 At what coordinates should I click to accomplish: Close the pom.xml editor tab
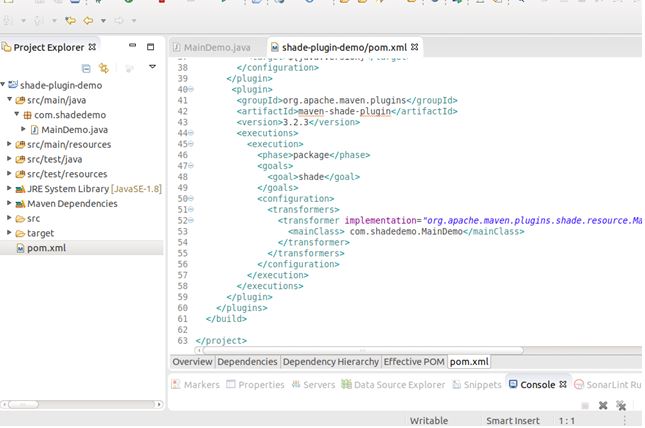[416, 47]
